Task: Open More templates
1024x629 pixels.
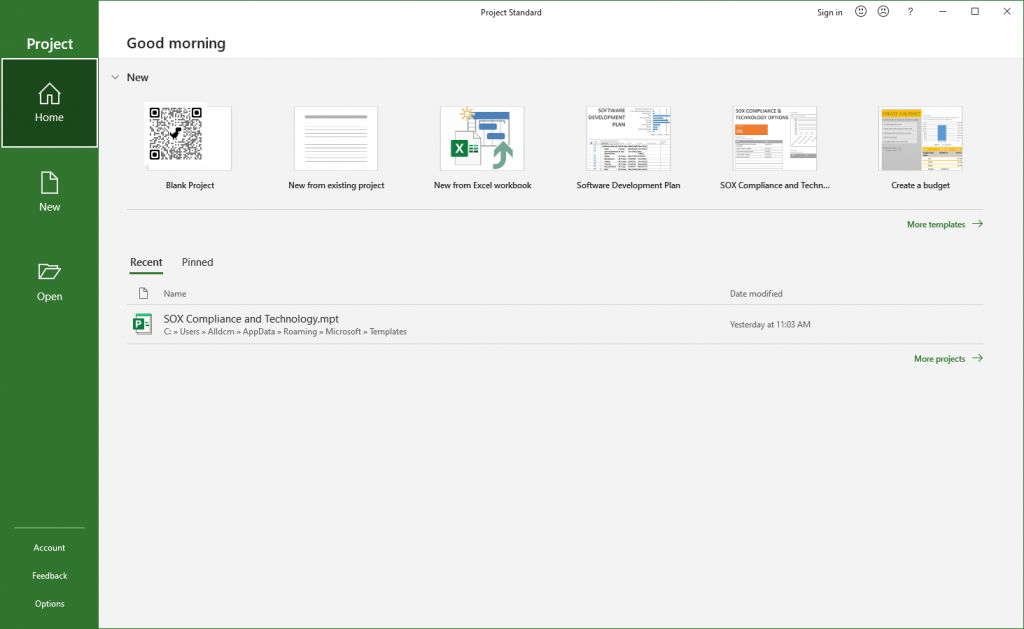Action: [938, 224]
